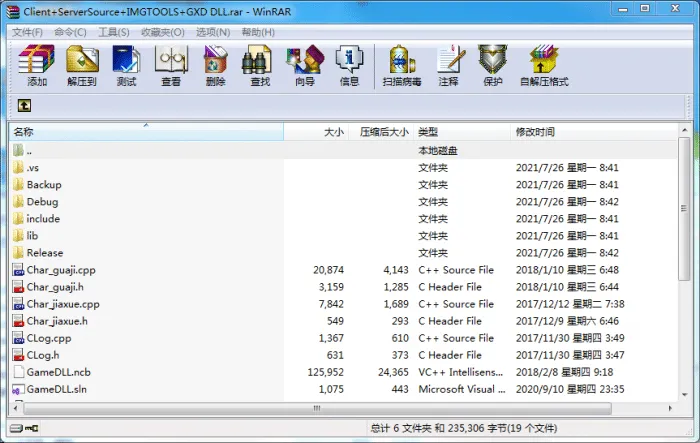Click the 添加 (Add) toolbar icon
The image size is (700, 443).
pos(37,65)
